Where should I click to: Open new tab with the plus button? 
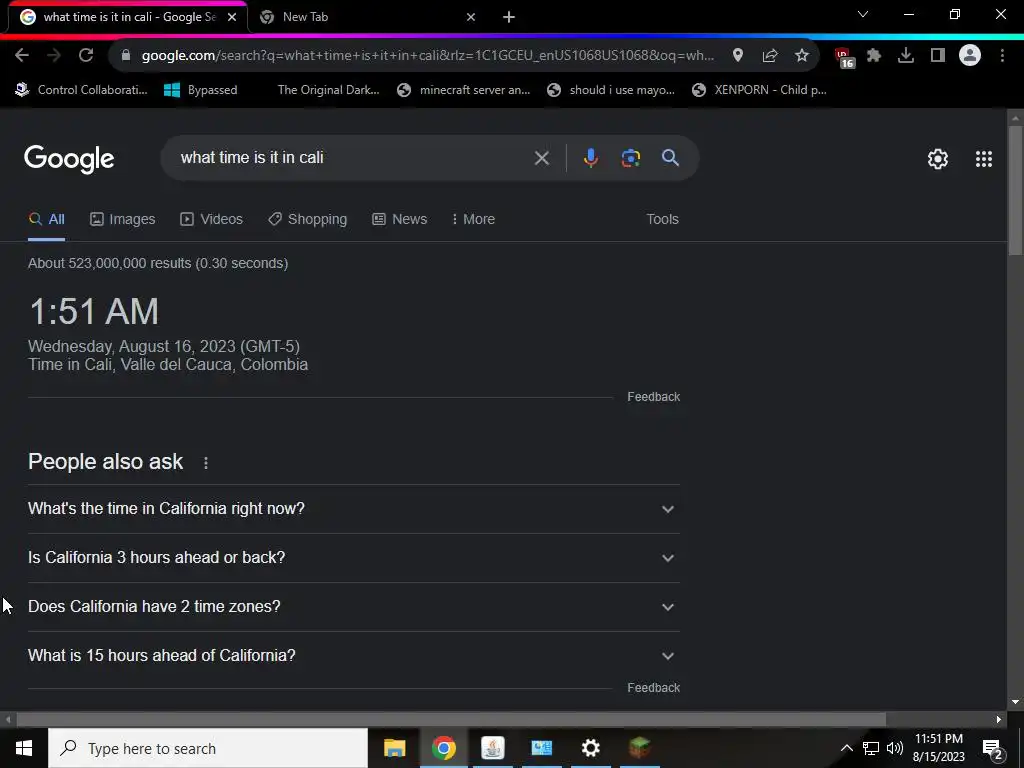tap(509, 18)
